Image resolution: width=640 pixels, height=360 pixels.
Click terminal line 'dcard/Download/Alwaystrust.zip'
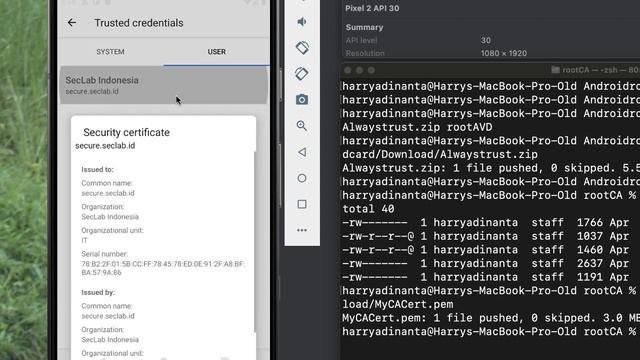(x=440, y=155)
